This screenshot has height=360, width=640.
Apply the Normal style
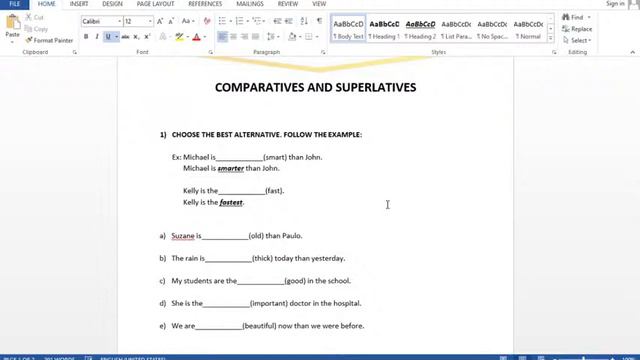(528, 29)
